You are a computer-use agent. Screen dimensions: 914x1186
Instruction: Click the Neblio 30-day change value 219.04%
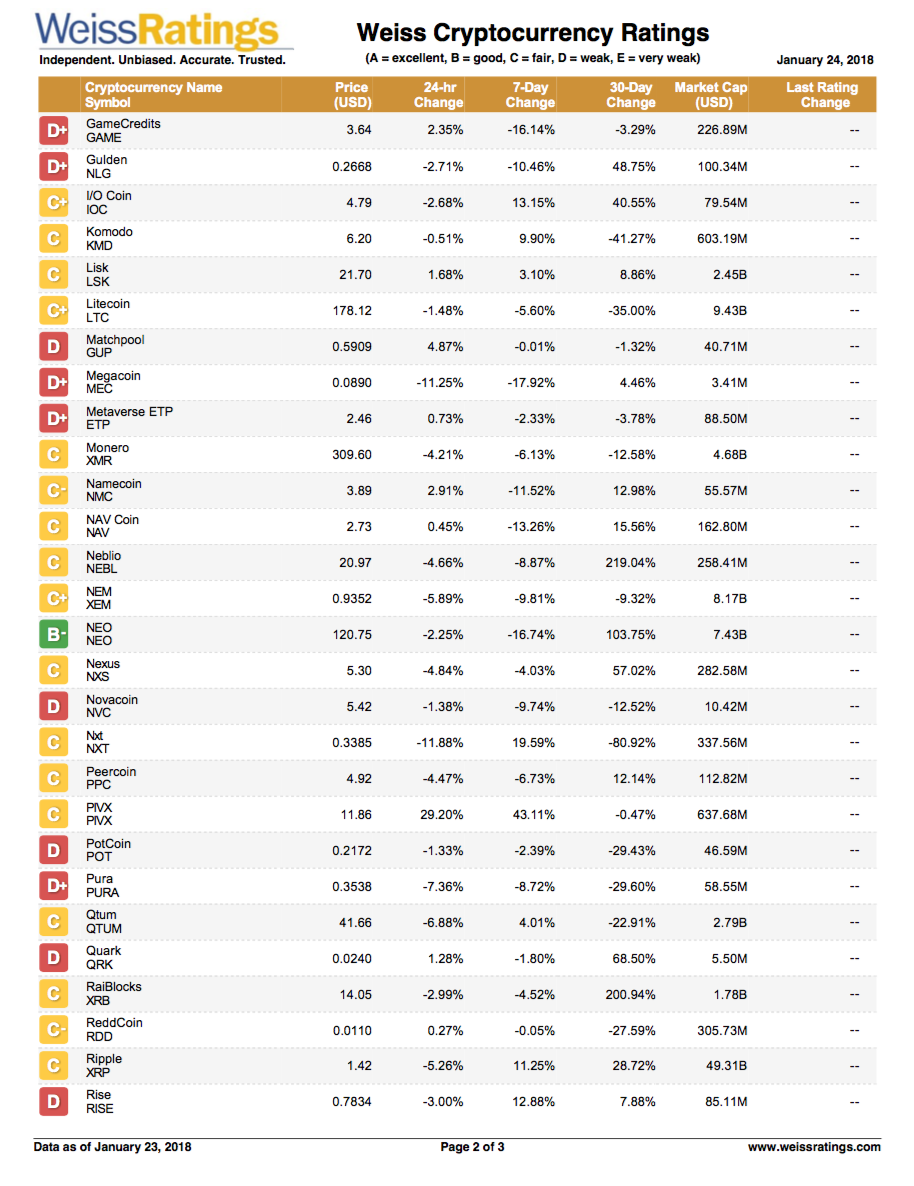(x=630, y=563)
